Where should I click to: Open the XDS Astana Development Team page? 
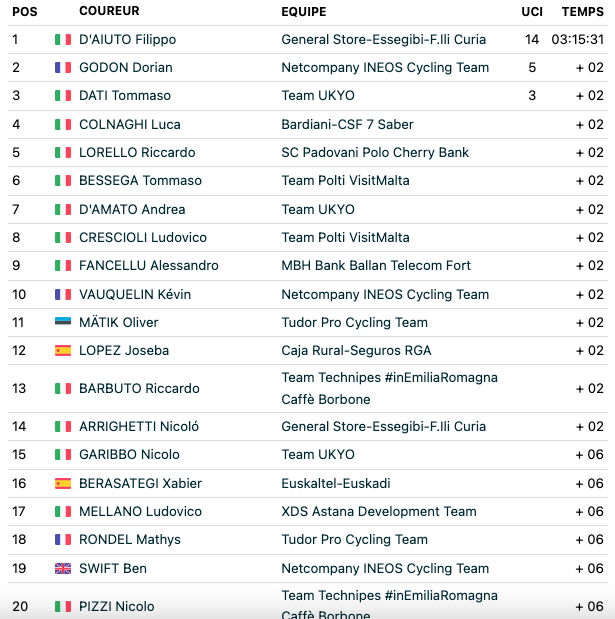point(379,512)
